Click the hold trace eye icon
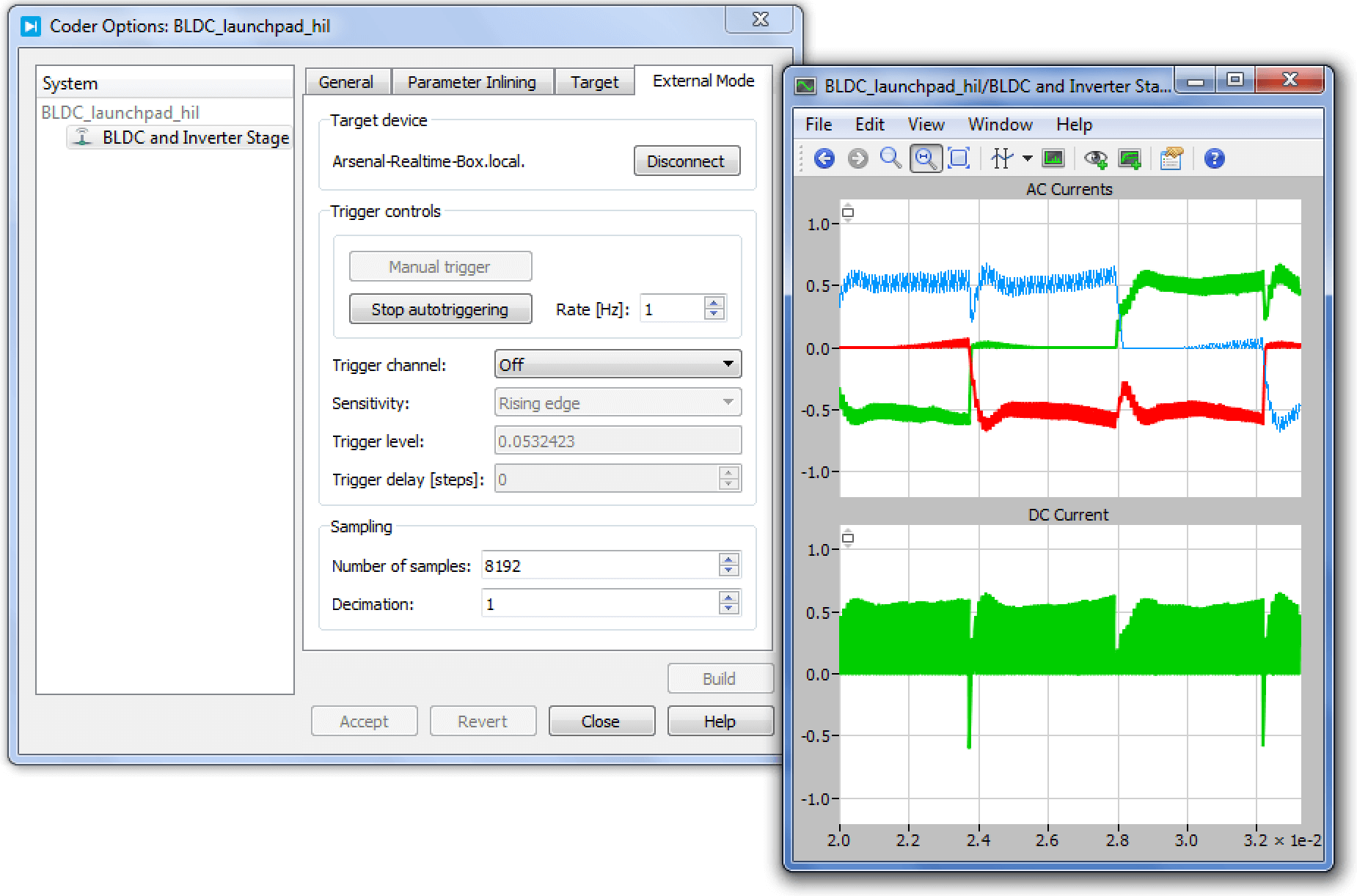The image size is (1357, 896). tap(1096, 158)
